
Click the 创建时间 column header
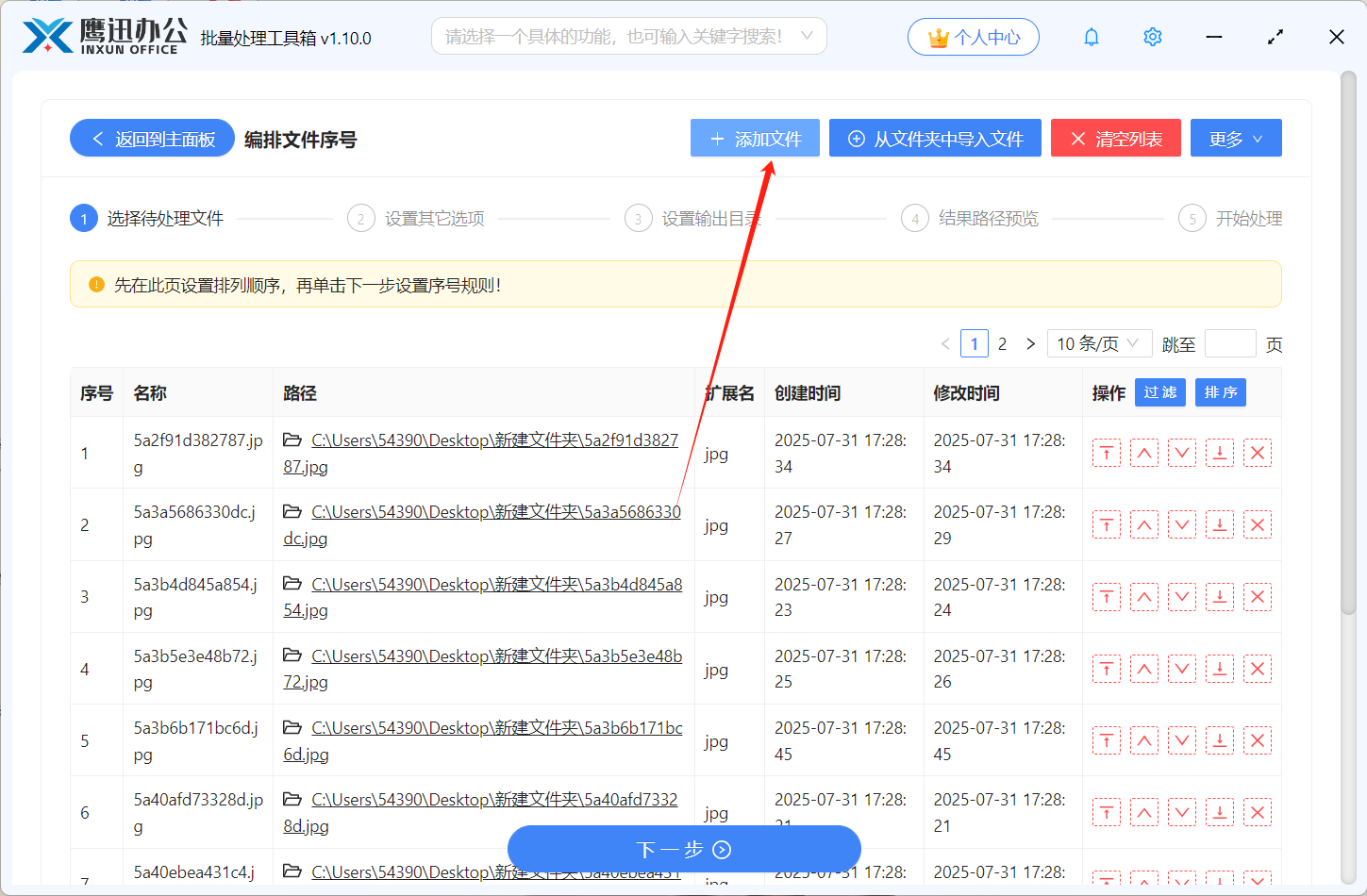pos(808,393)
